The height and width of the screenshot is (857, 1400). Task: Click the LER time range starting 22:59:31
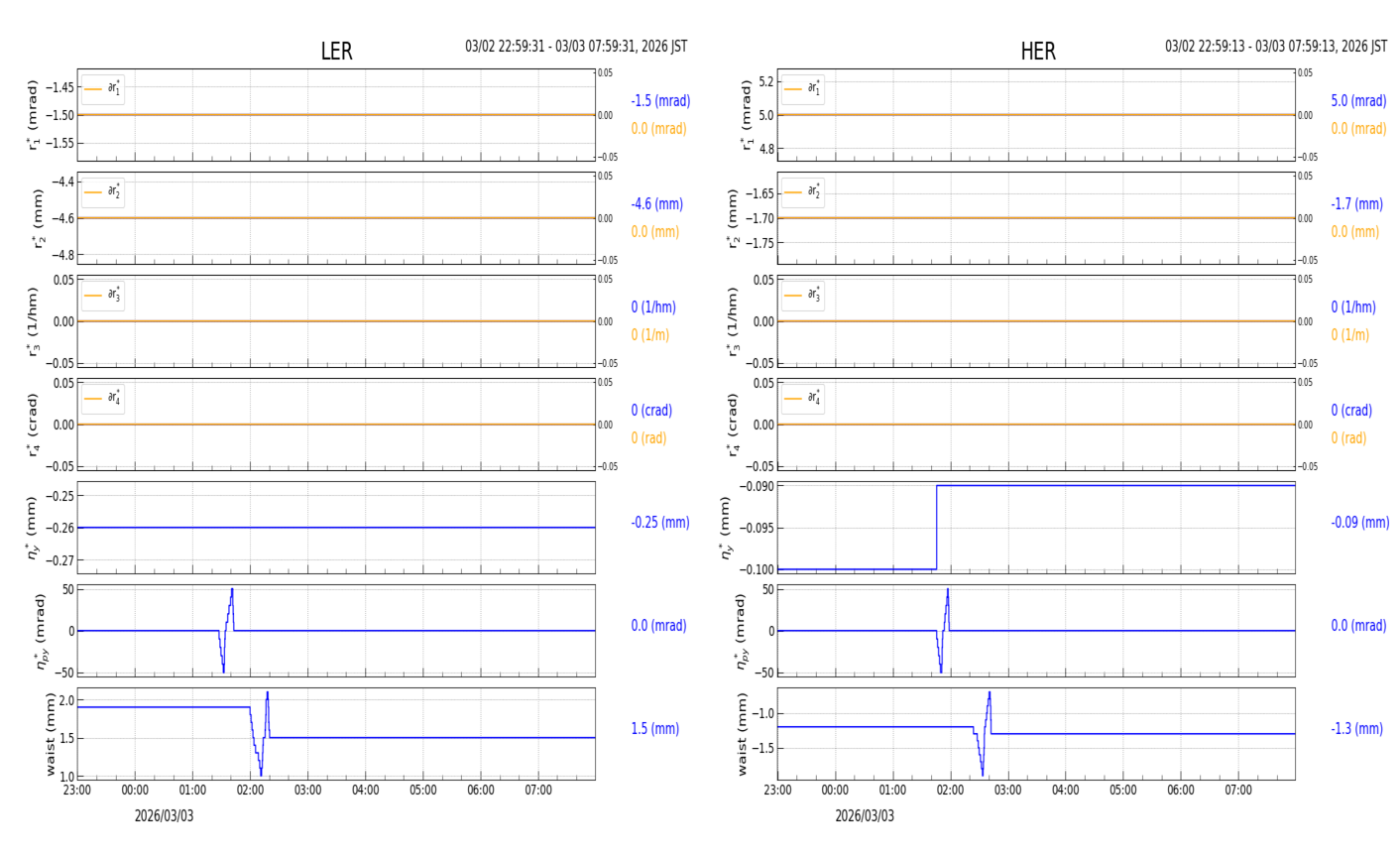pos(576,47)
